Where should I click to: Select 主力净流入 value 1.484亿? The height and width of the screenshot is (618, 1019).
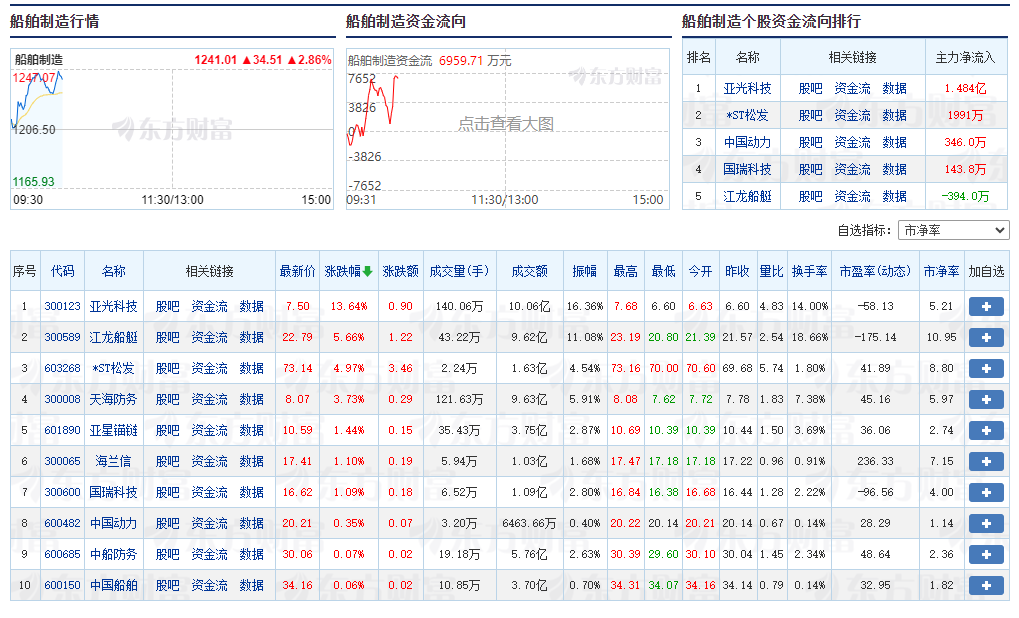(x=965, y=88)
